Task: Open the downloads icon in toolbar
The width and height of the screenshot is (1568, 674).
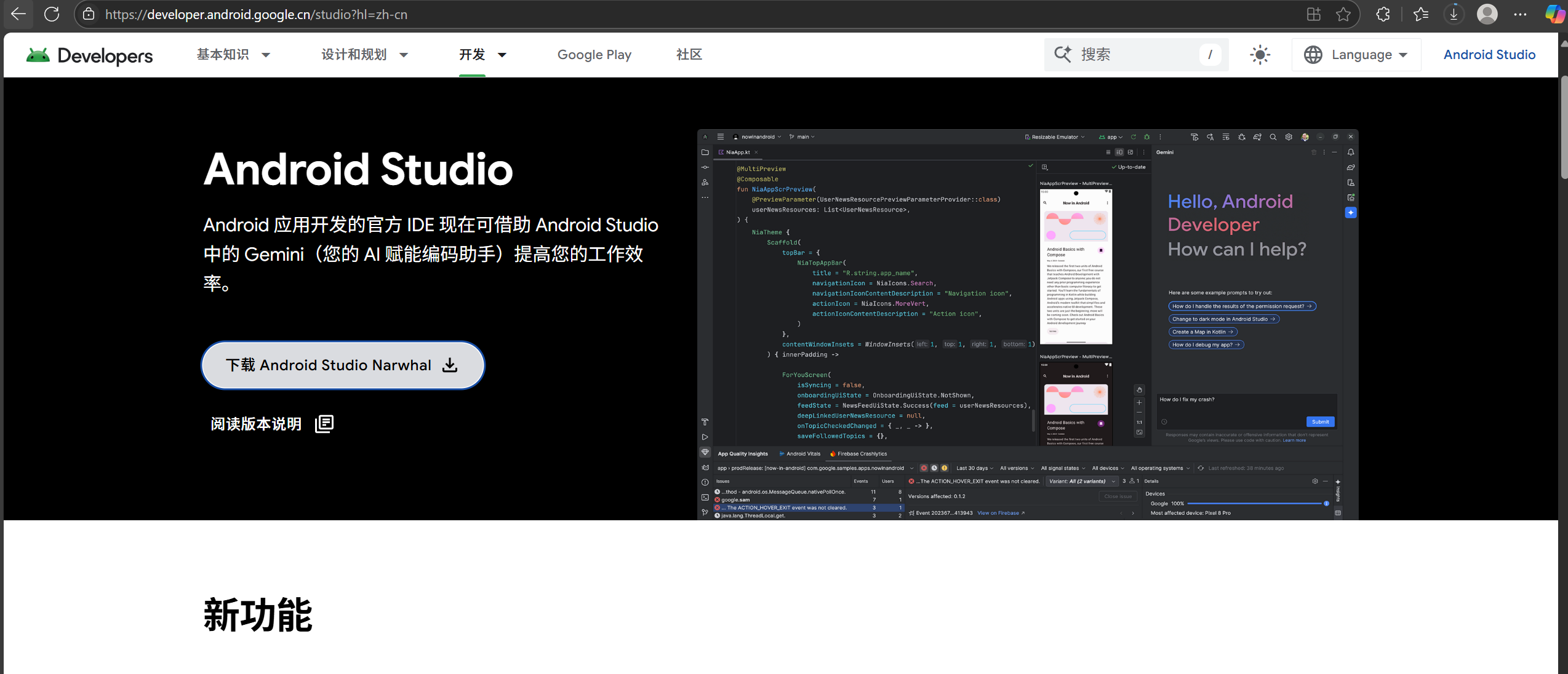Action: pos(1454,14)
